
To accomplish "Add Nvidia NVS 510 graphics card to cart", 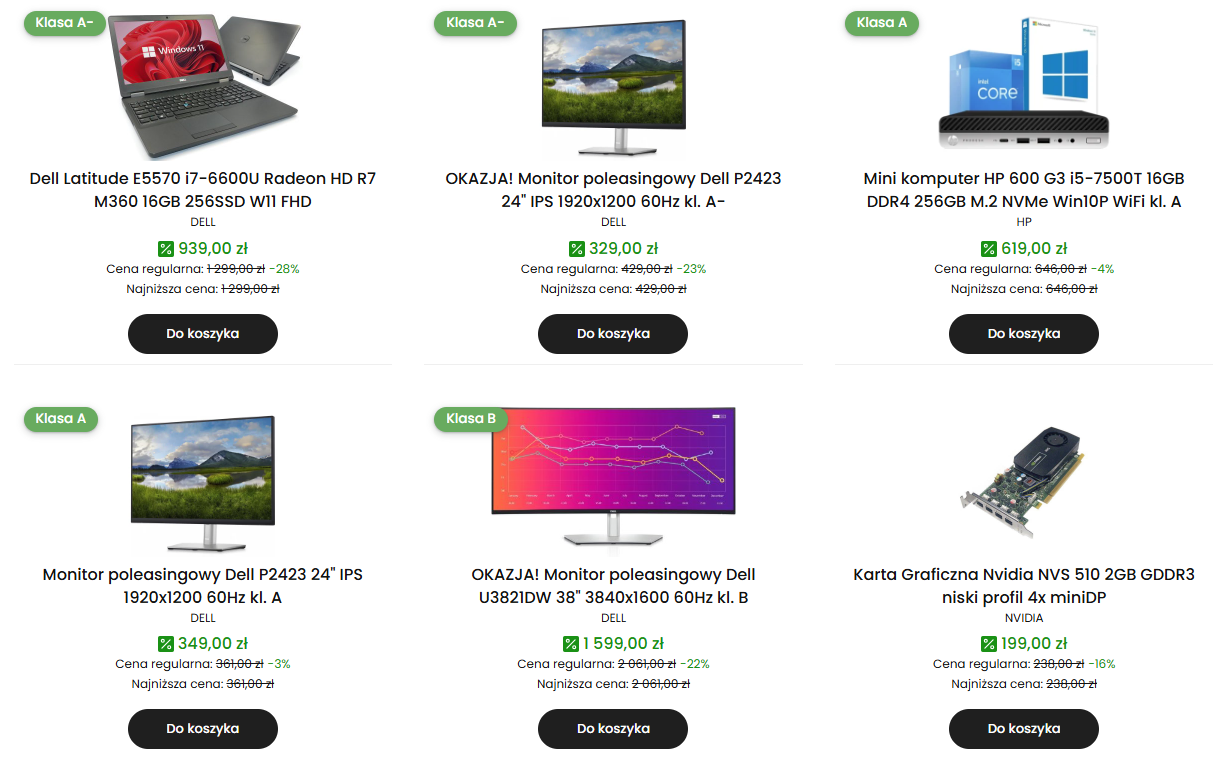I will 1023,728.
